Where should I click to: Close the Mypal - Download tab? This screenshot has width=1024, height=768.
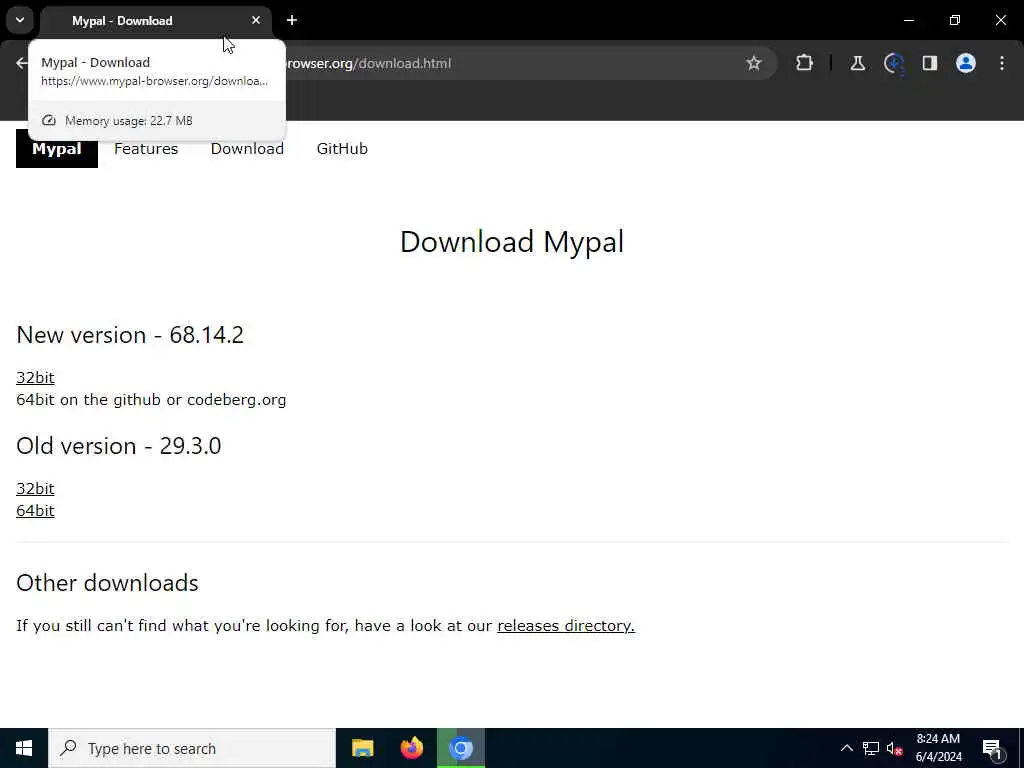click(x=256, y=20)
